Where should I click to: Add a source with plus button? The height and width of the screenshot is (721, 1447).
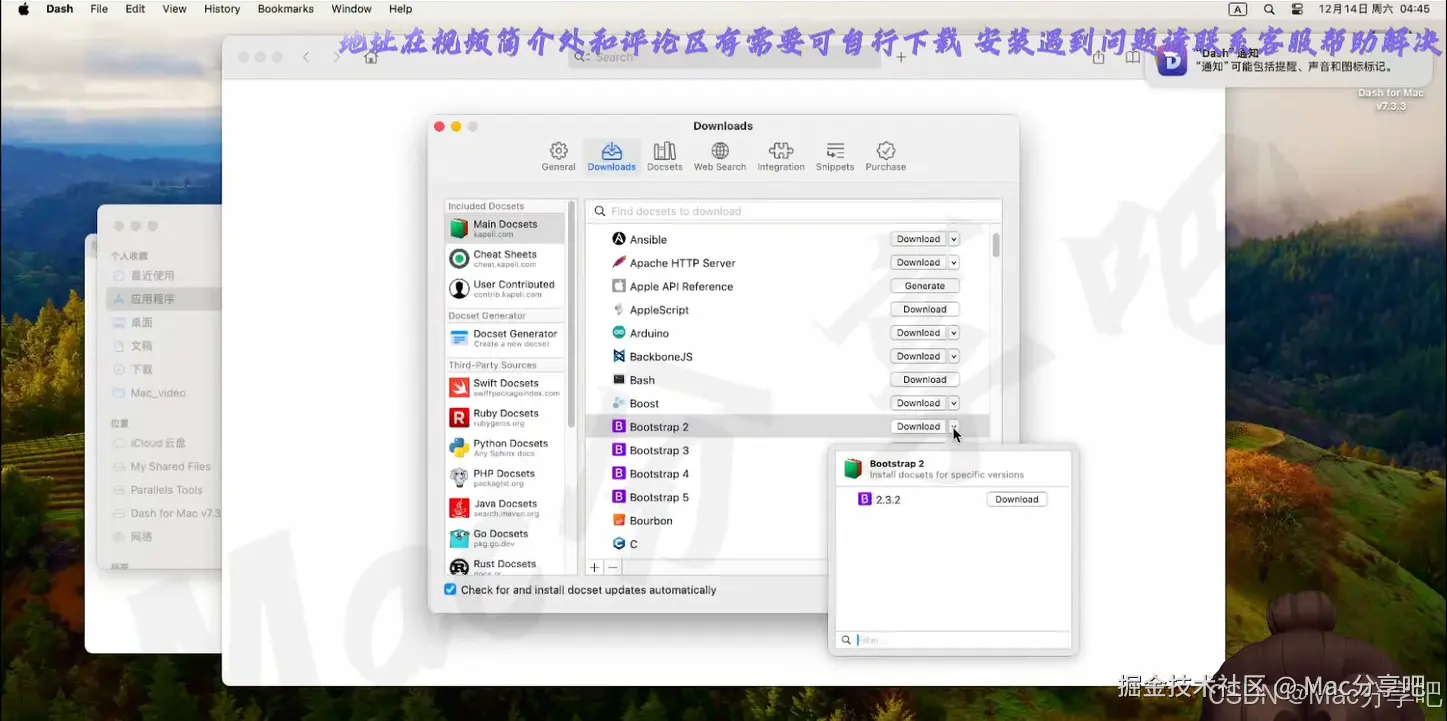595,567
